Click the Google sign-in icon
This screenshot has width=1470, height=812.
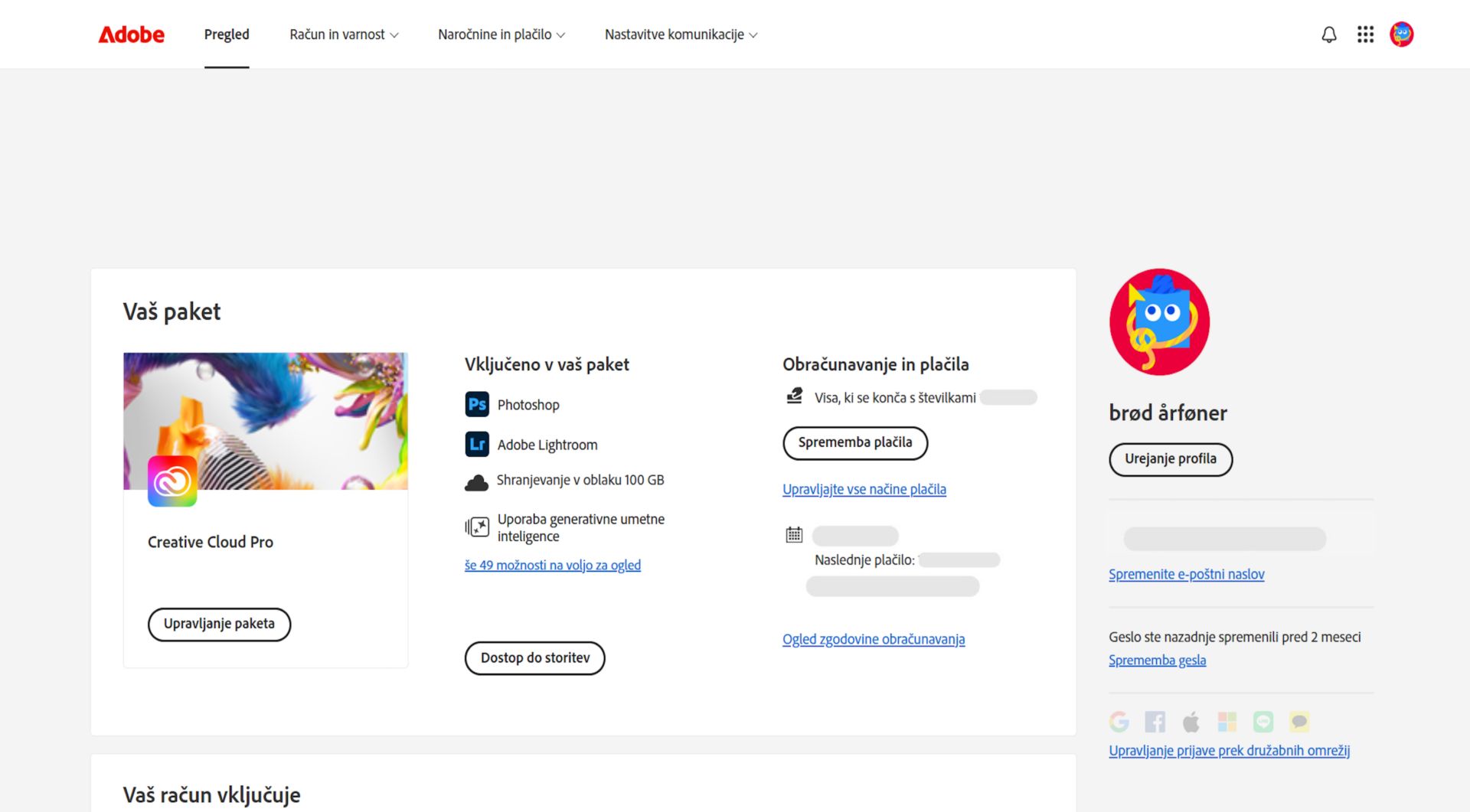click(x=1119, y=722)
